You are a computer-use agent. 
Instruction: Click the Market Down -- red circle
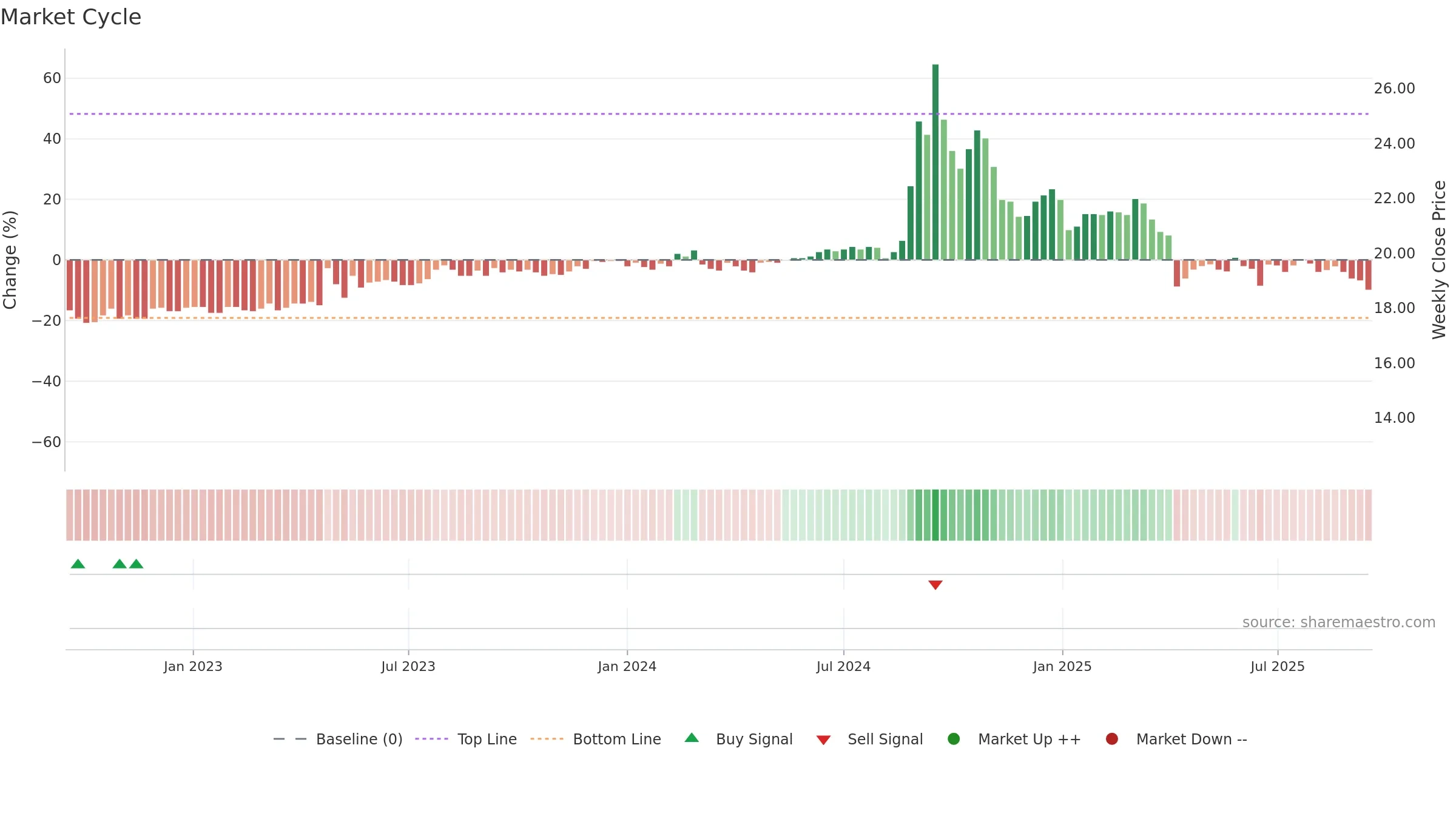(x=1112, y=739)
